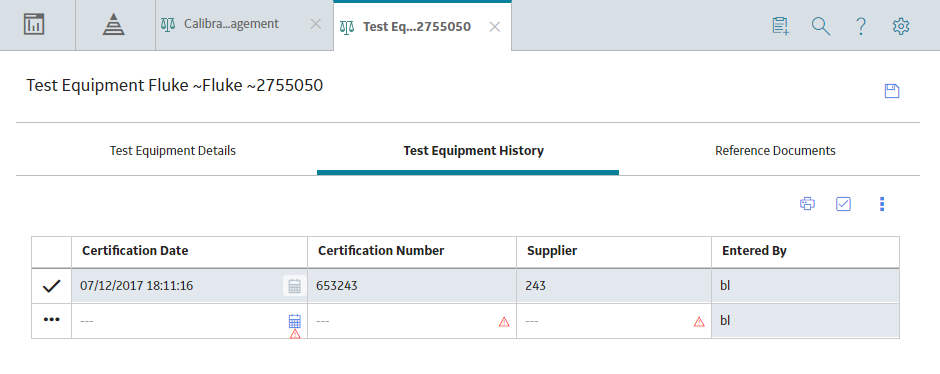940x374 pixels.
Task: Click the empty Certification Number field
Action: coord(412,321)
